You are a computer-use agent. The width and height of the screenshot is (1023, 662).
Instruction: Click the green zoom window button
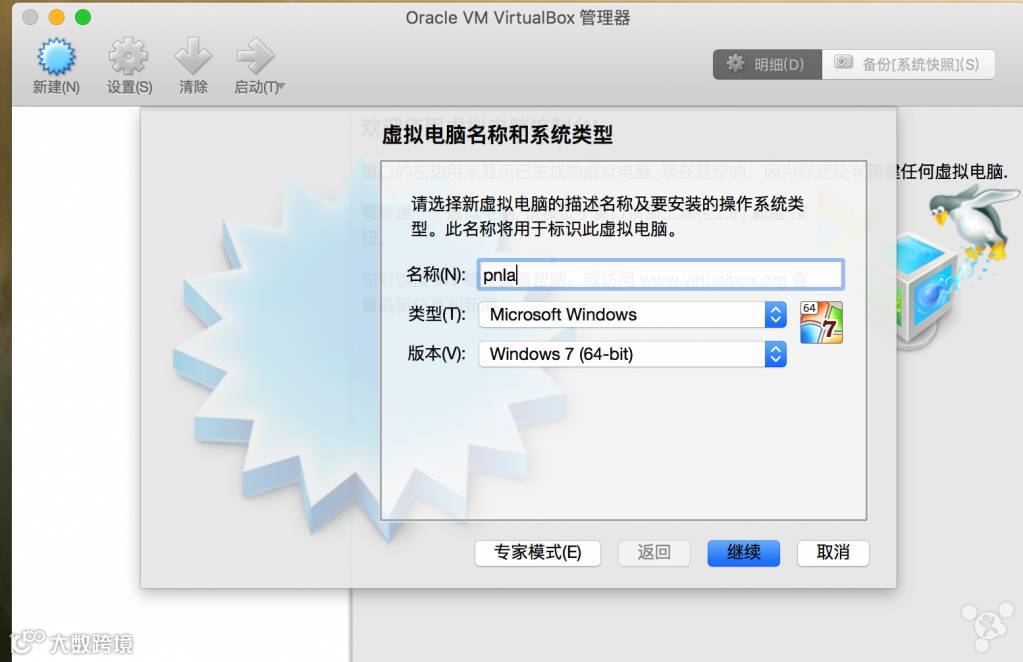83,17
